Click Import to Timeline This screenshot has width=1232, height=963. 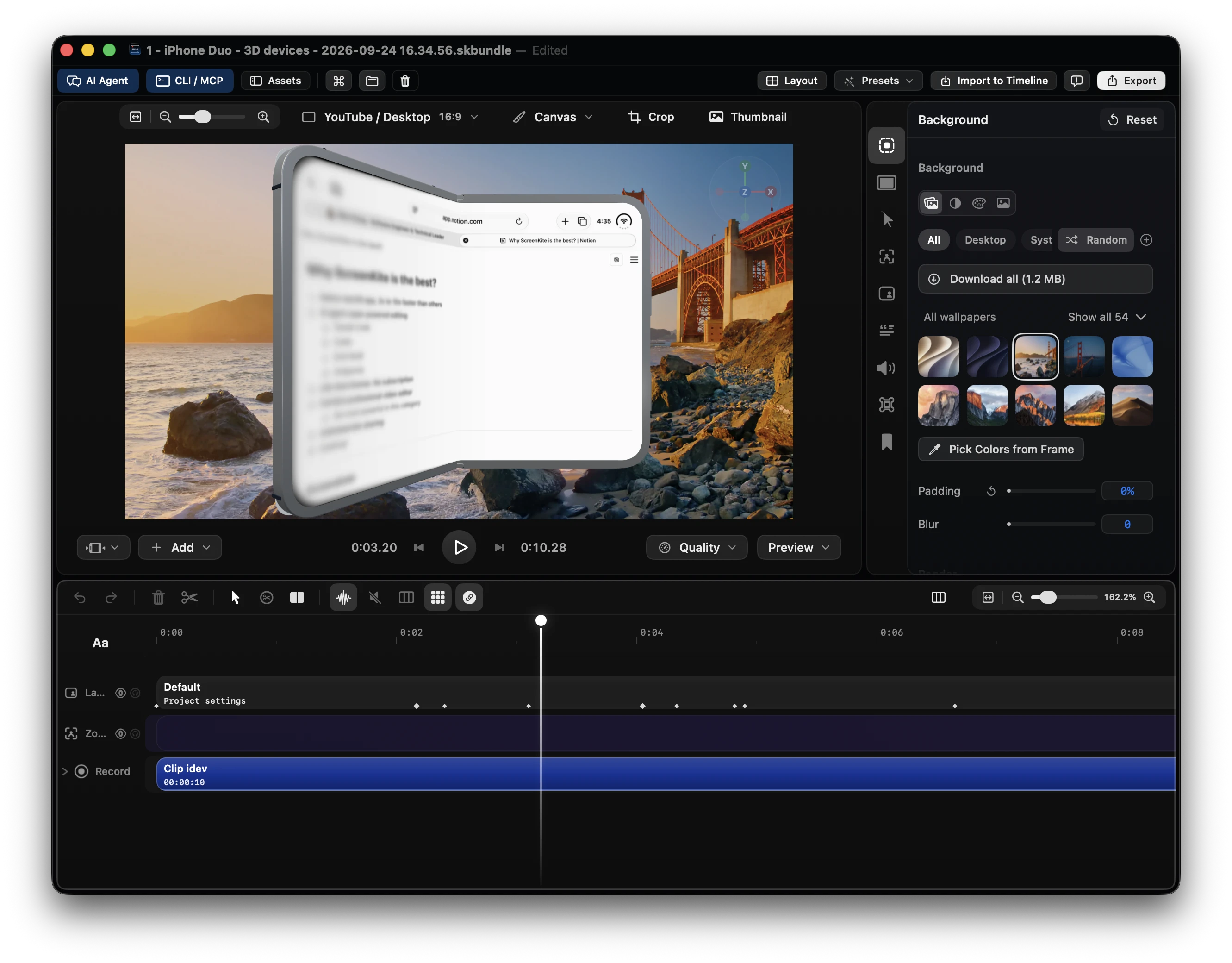[x=993, y=81]
